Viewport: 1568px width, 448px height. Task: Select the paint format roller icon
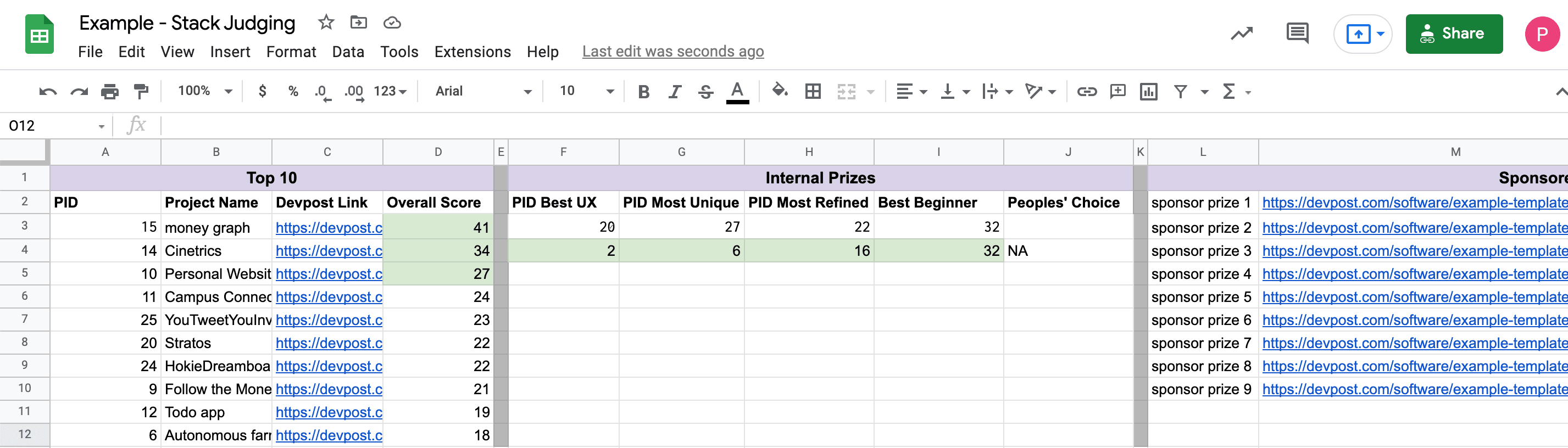[x=141, y=92]
